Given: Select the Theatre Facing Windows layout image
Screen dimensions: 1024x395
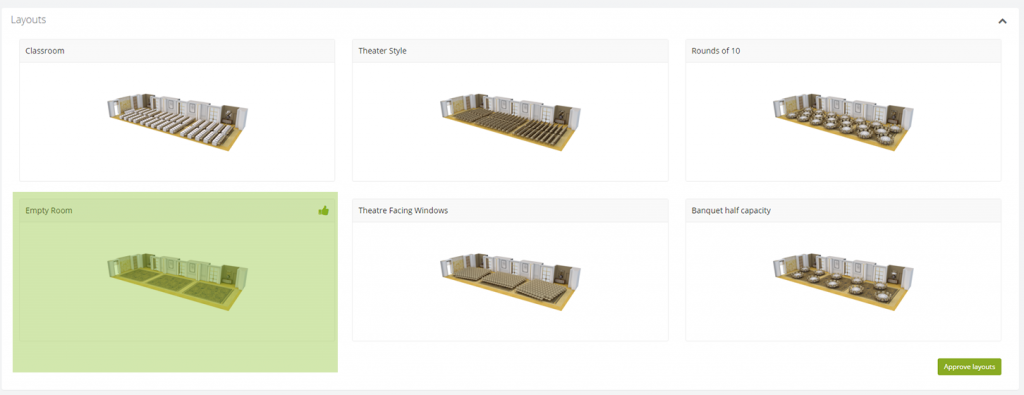Looking at the screenshot, I should 511,282.
